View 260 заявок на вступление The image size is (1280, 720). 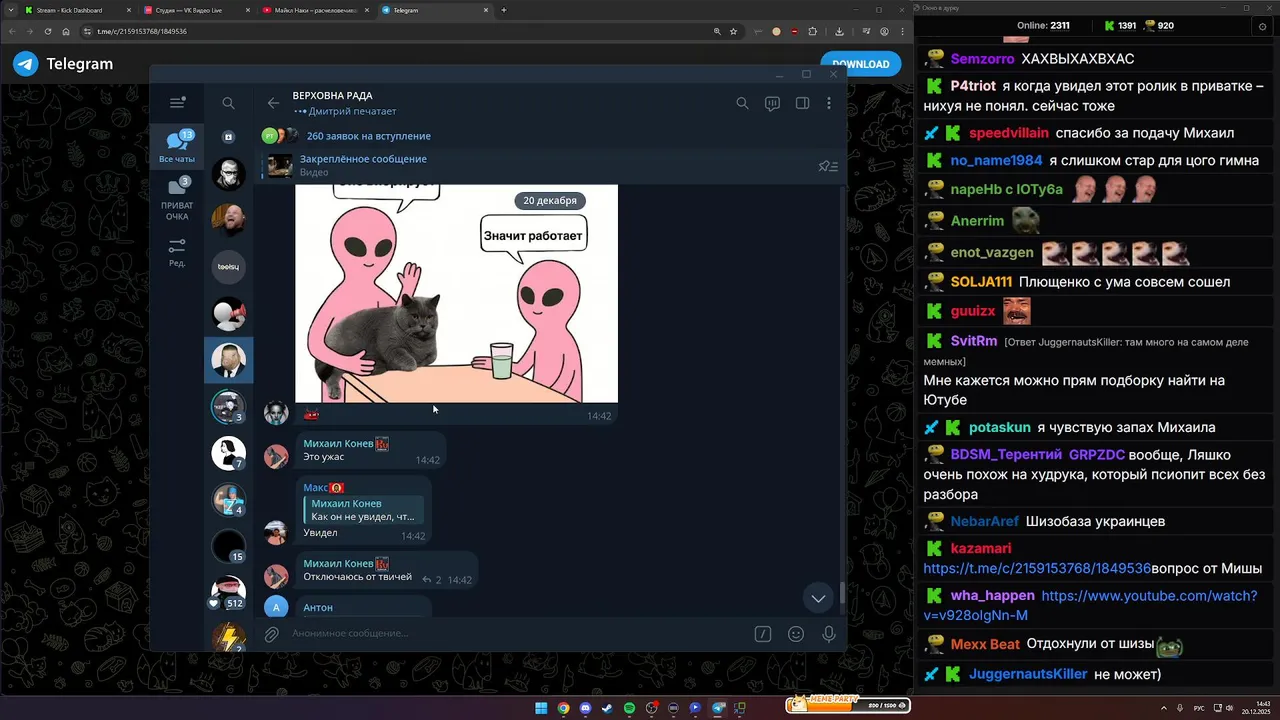369,136
